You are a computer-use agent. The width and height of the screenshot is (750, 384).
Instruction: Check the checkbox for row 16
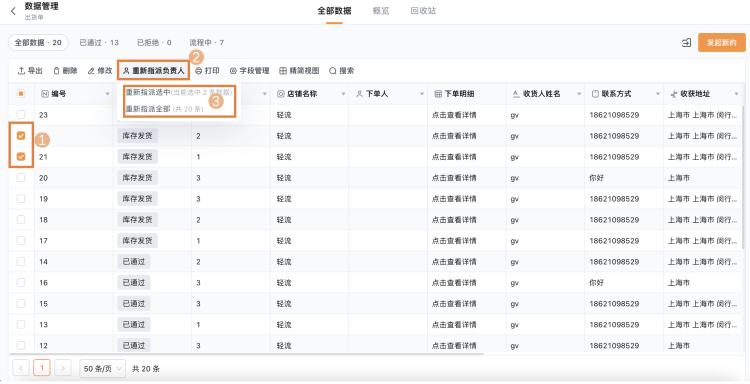click(x=21, y=283)
